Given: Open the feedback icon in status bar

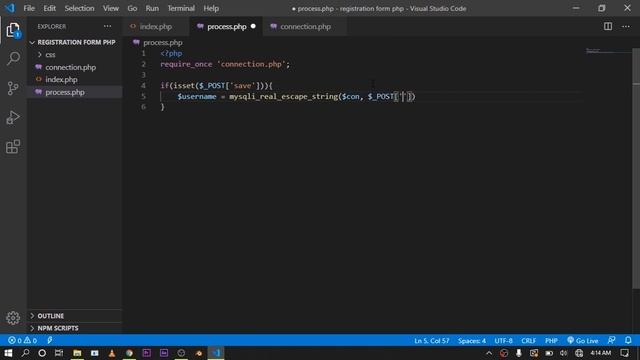Looking at the screenshot, I should pyautogui.click(x=611, y=340).
